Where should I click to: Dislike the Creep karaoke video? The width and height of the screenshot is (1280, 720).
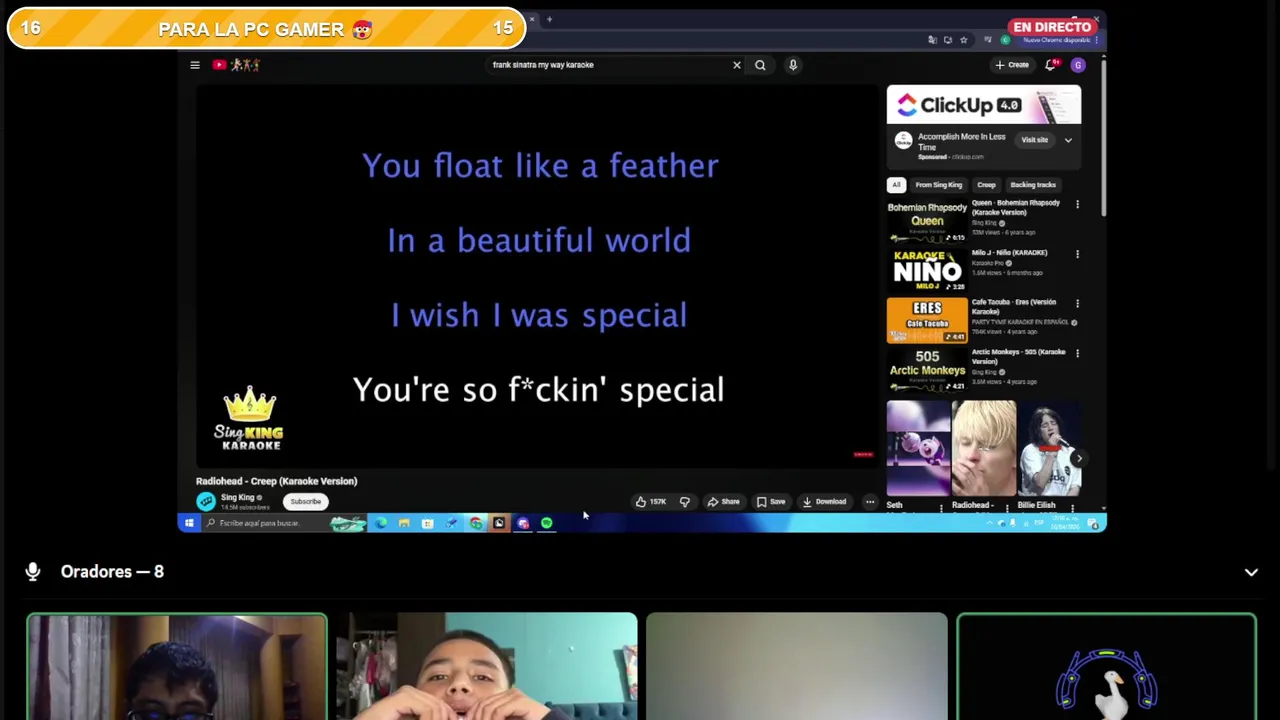point(685,502)
